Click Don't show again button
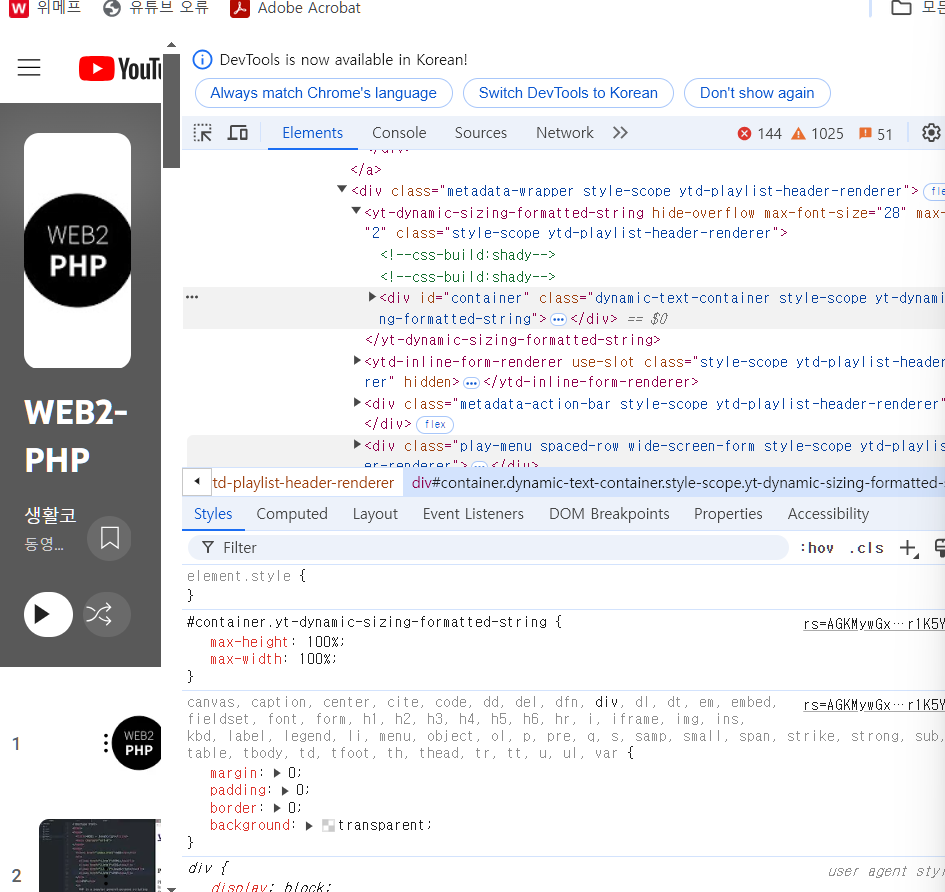The width and height of the screenshot is (945, 892). point(757,93)
